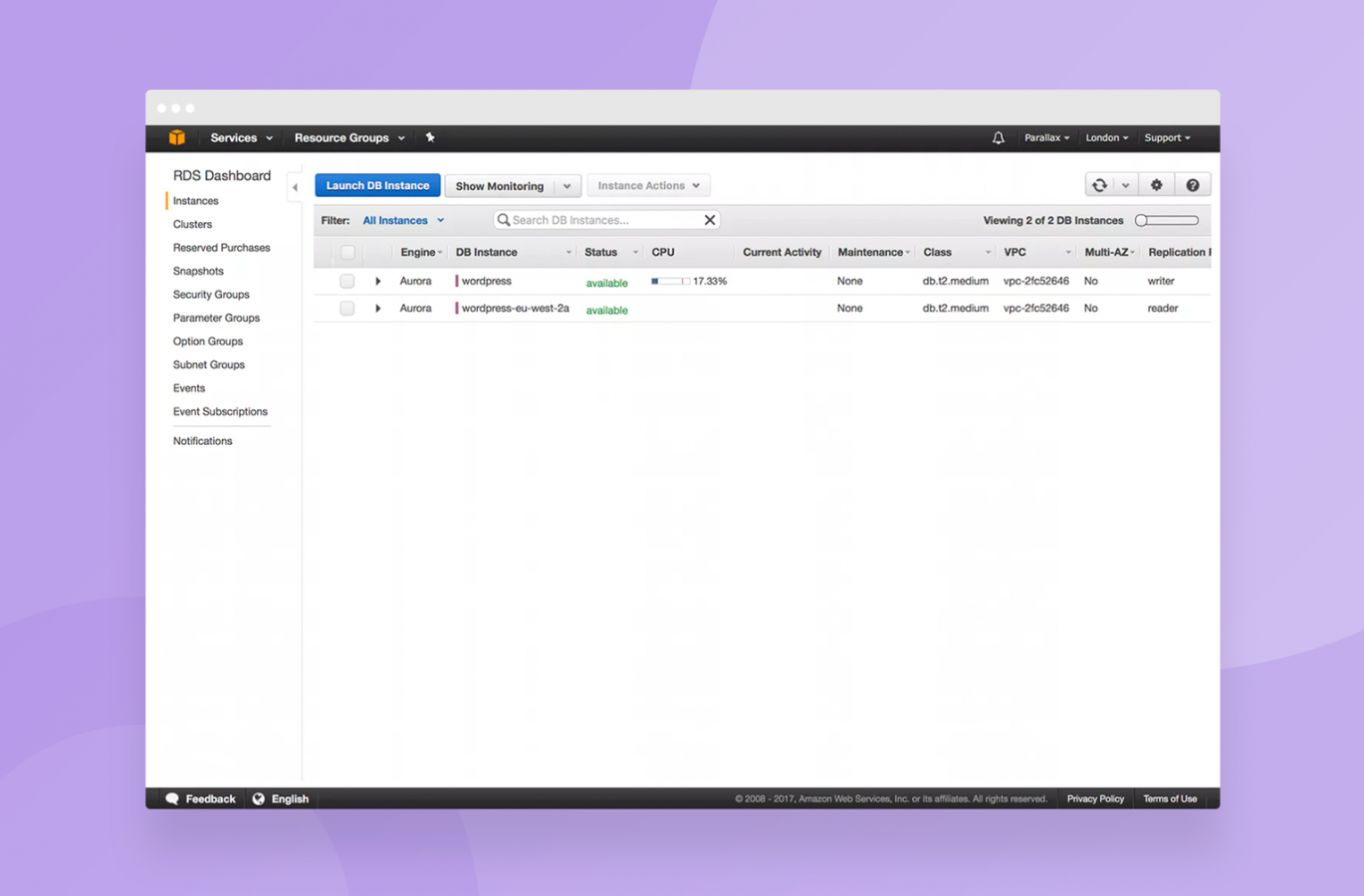
Task: Clear the search field with the X
Action: point(710,220)
